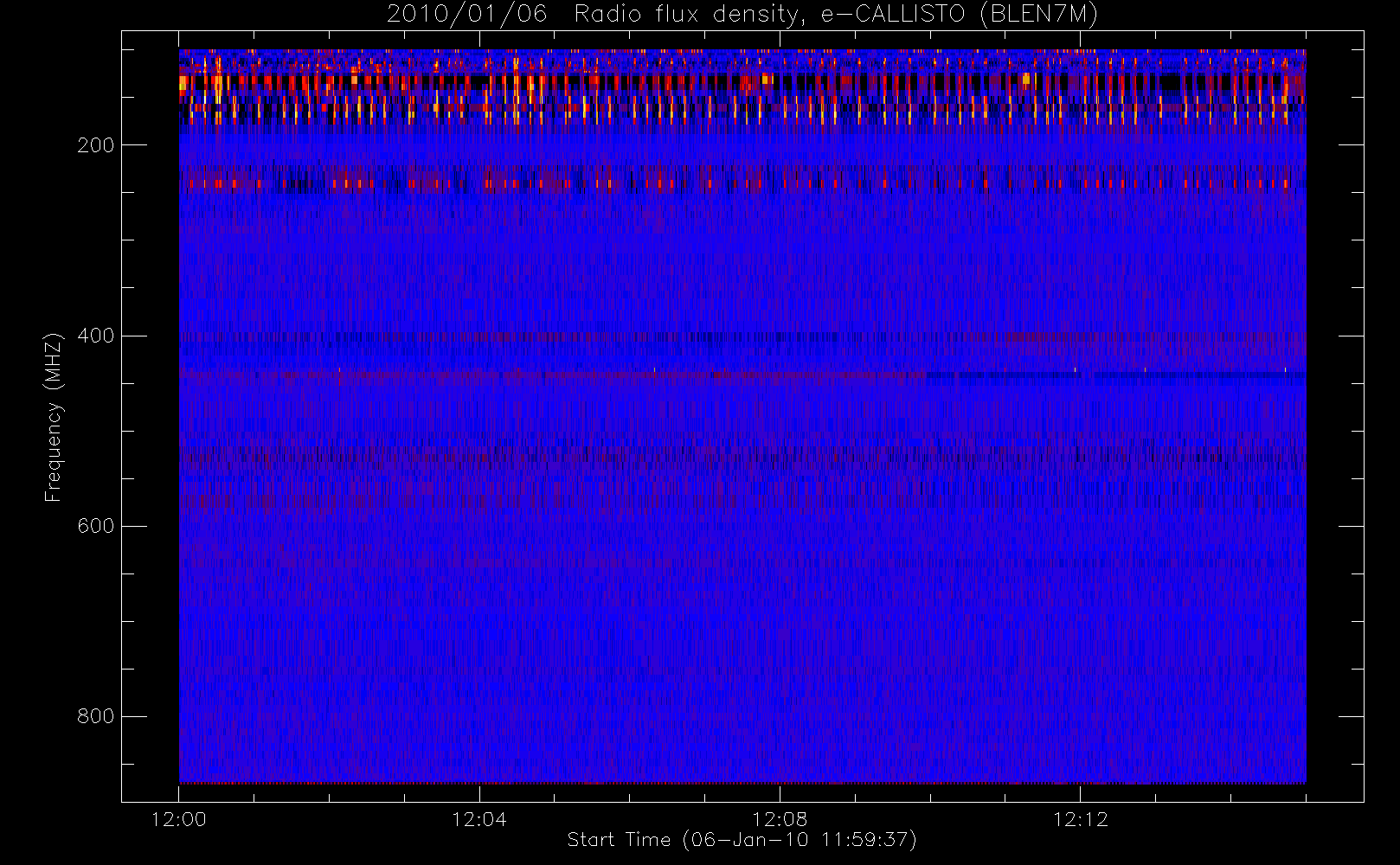This screenshot has width=1400, height=865.
Task: Click the 600 frequency tick label
Action: [95, 526]
